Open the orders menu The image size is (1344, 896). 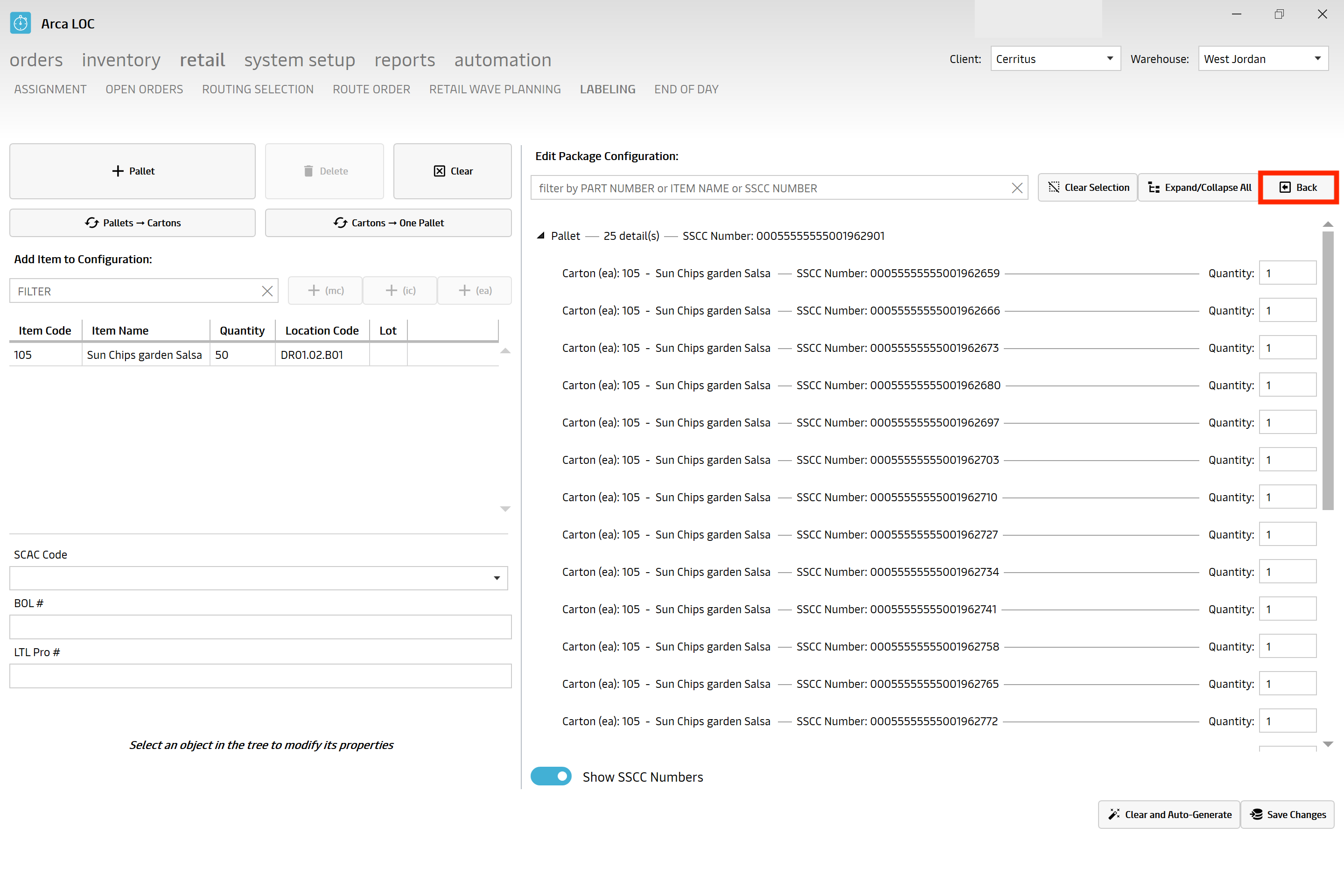click(x=36, y=60)
